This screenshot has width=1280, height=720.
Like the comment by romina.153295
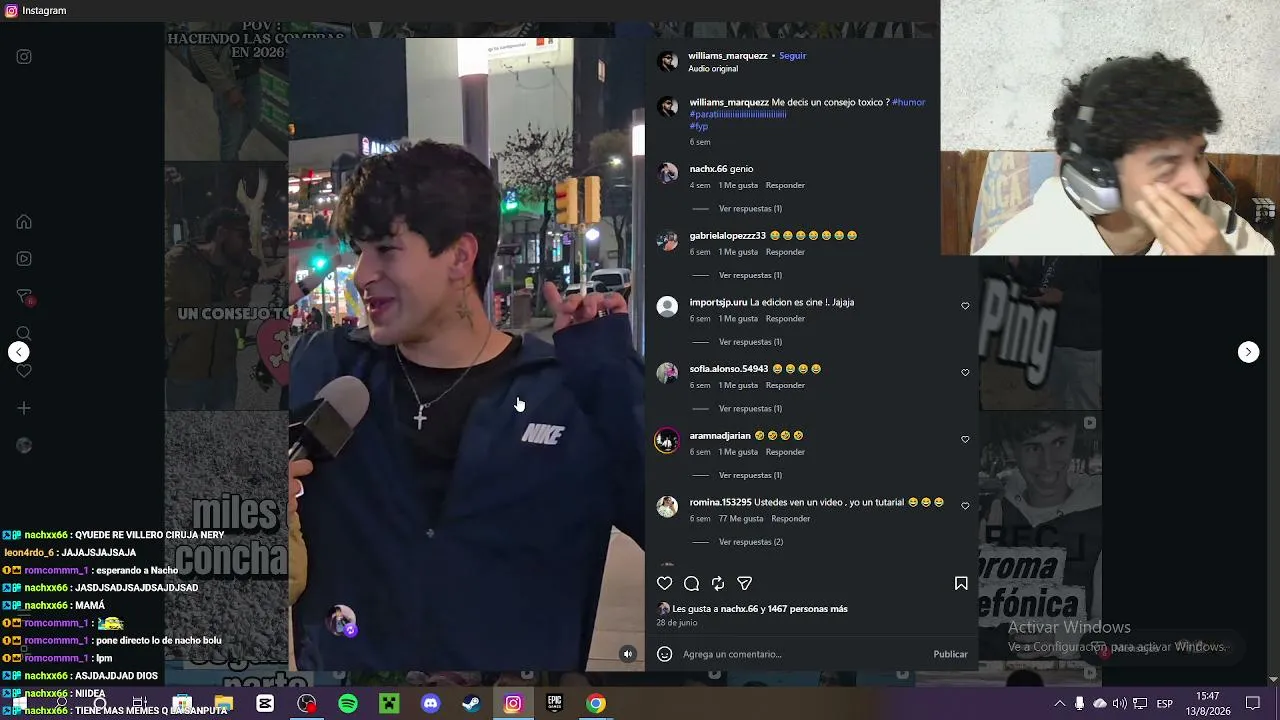pos(965,506)
